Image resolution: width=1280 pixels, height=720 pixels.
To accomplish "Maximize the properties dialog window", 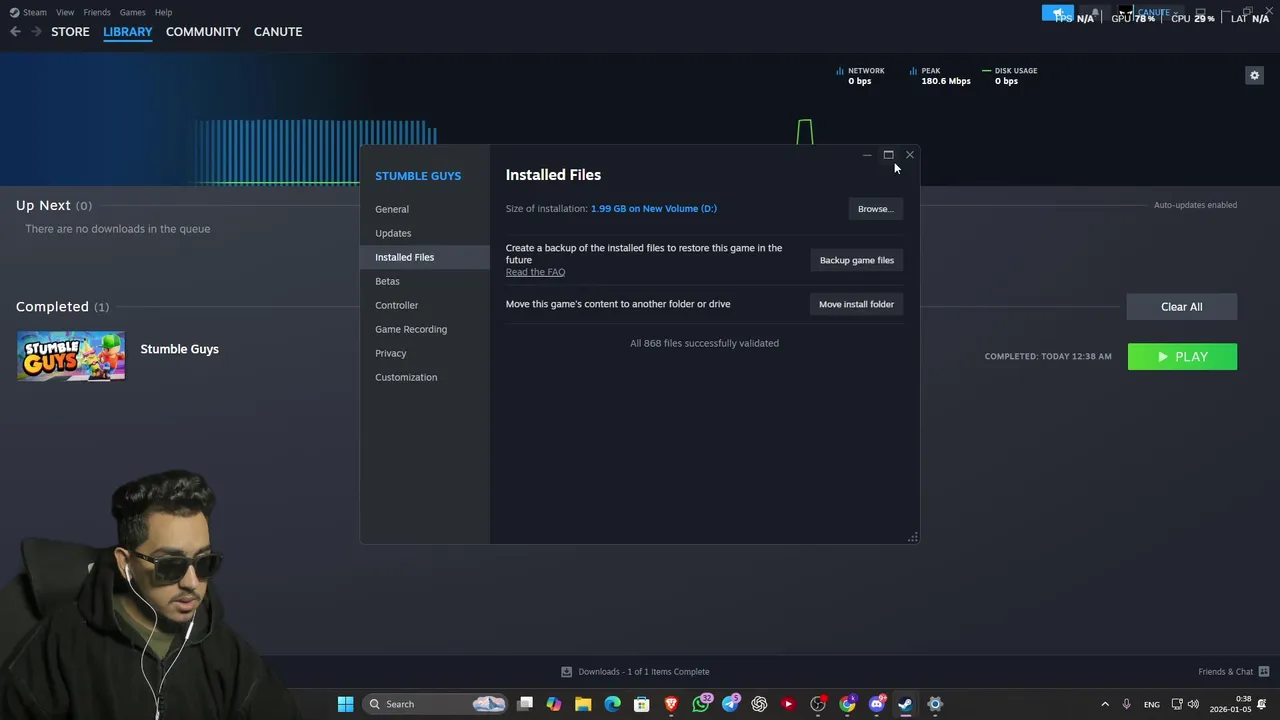I will pyautogui.click(x=888, y=155).
